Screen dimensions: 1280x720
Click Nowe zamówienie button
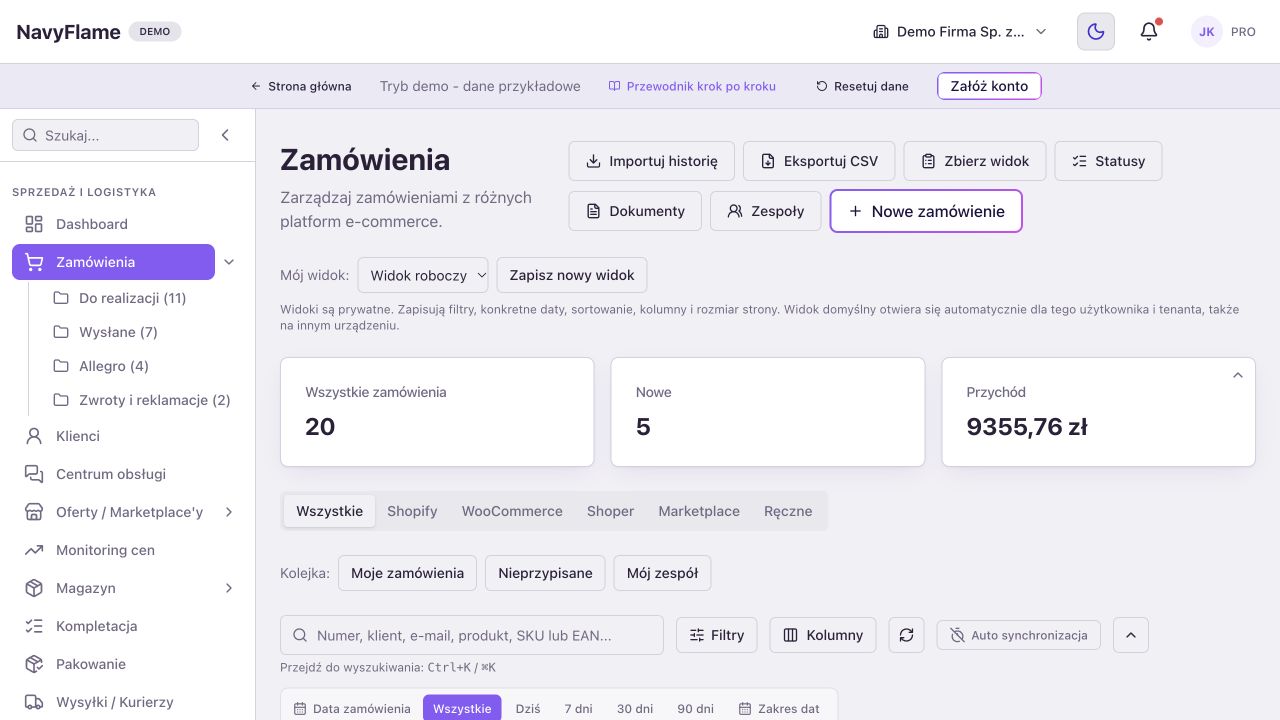pos(926,211)
